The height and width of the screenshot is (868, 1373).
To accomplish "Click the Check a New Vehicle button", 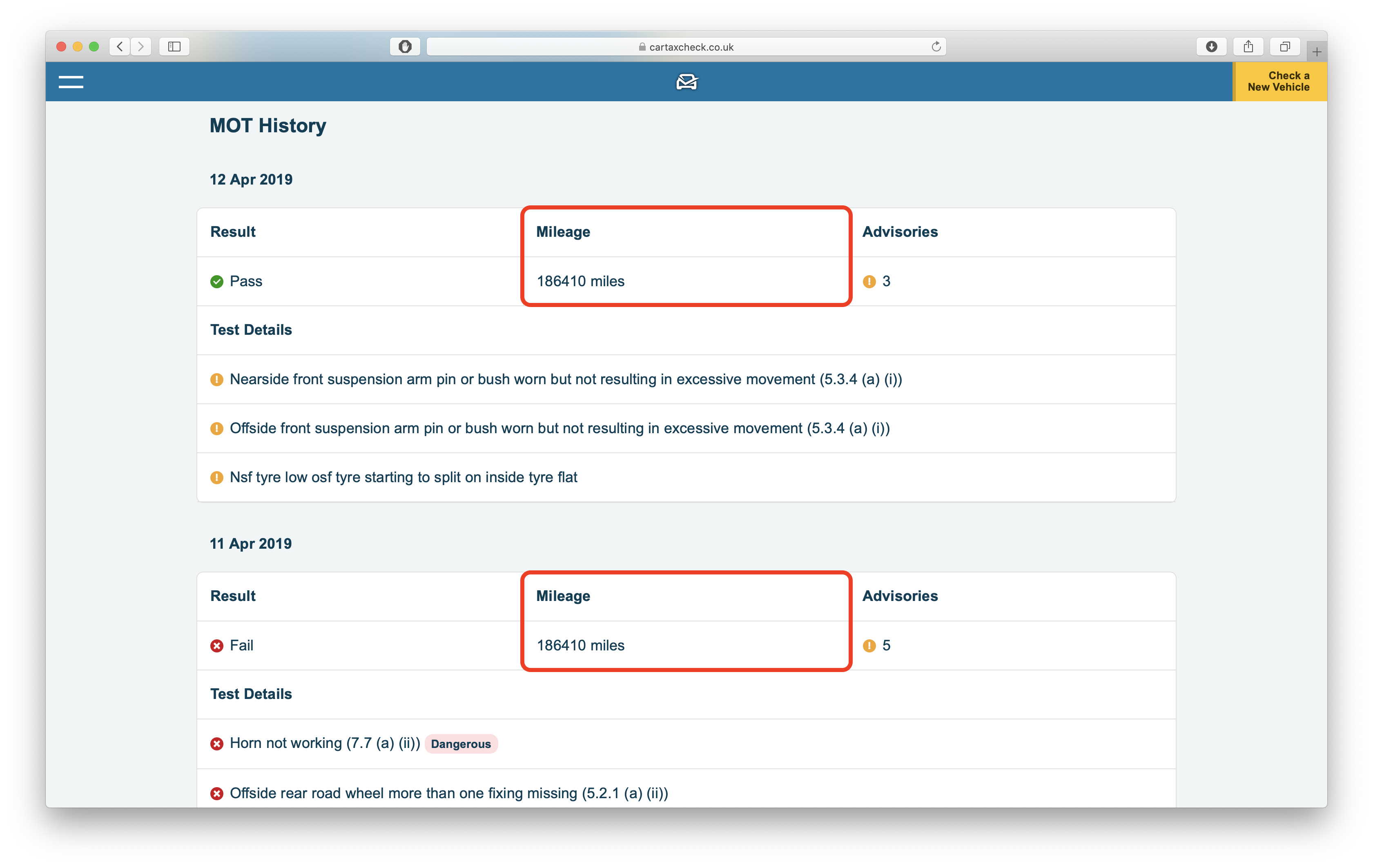I will (1279, 82).
